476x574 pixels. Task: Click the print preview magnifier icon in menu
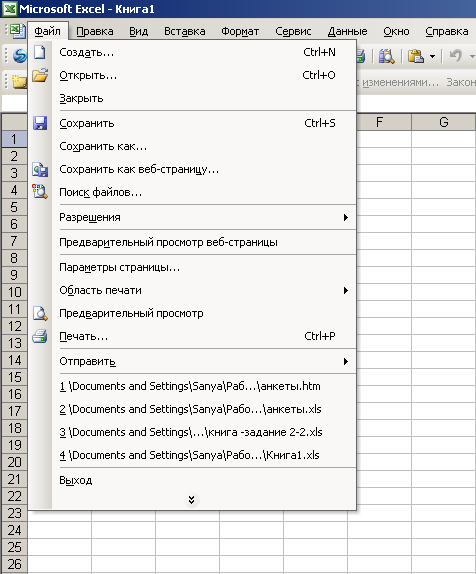click(40, 313)
